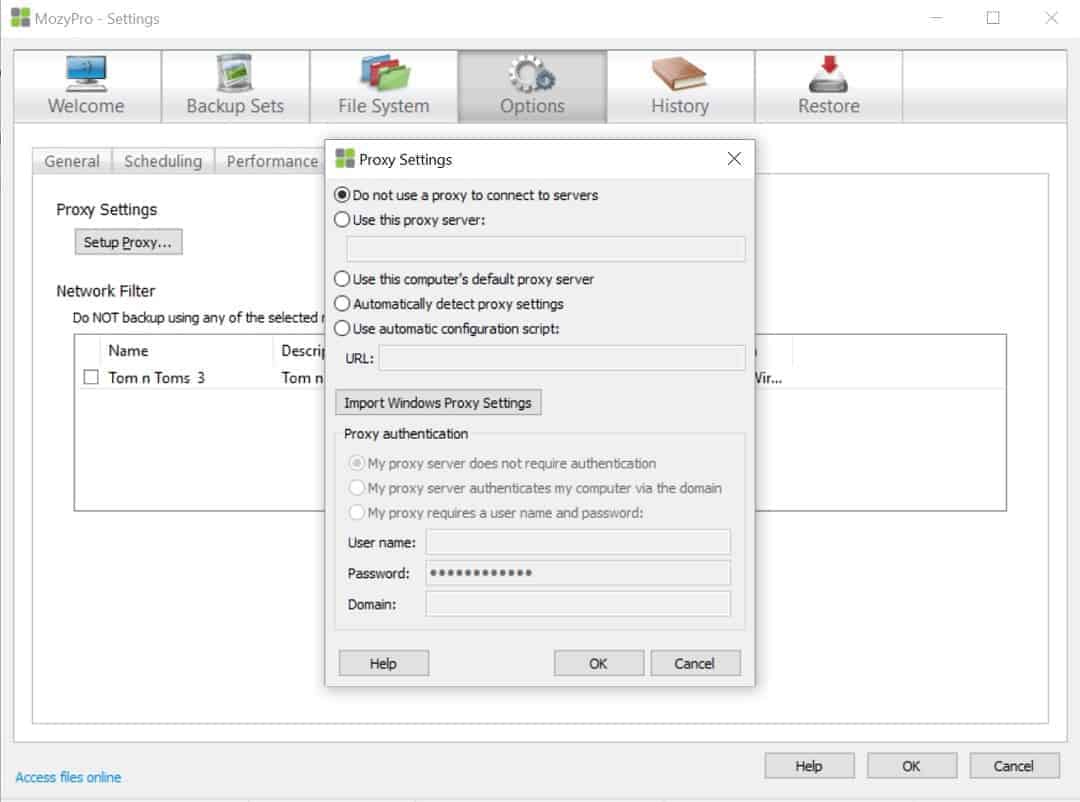
Task: Switch to the General tab
Action: click(72, 161)
